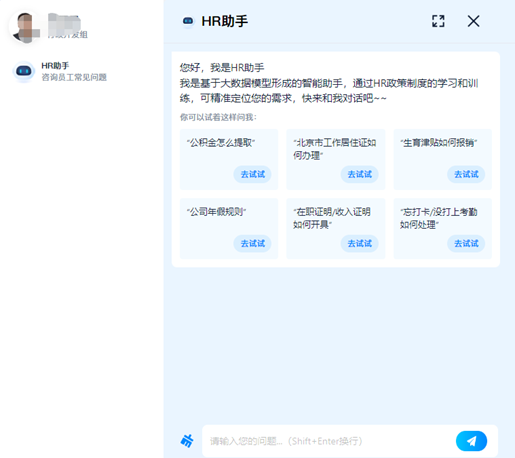
Task: Click the broom clear-chat icon
Action: click(x=187, y=441)
